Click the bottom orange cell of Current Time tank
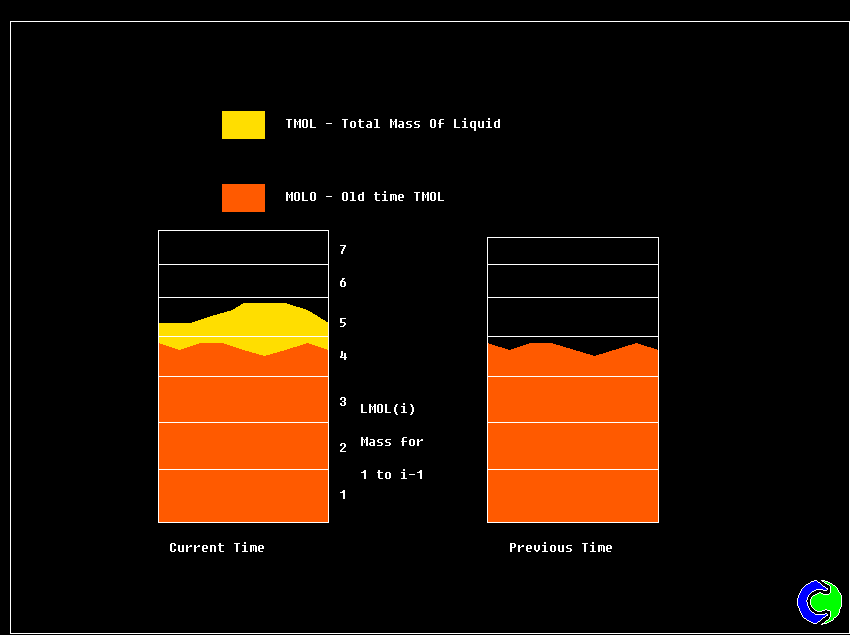 (x=243, y=496)
